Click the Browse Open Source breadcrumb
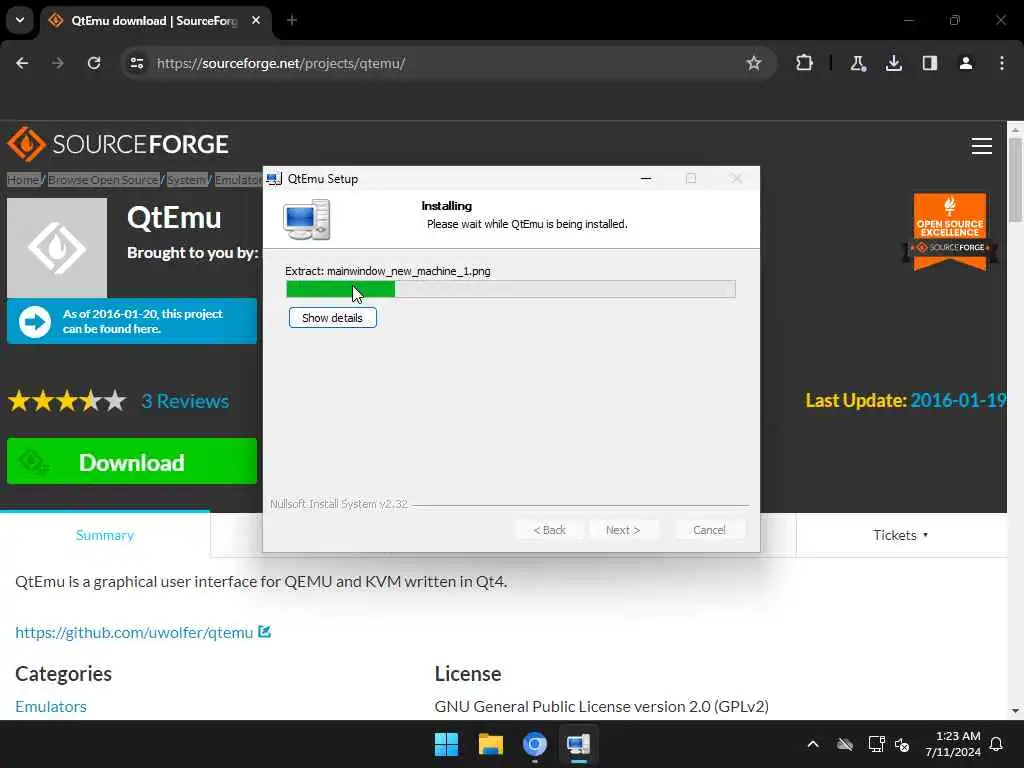 tap(103, 180)
